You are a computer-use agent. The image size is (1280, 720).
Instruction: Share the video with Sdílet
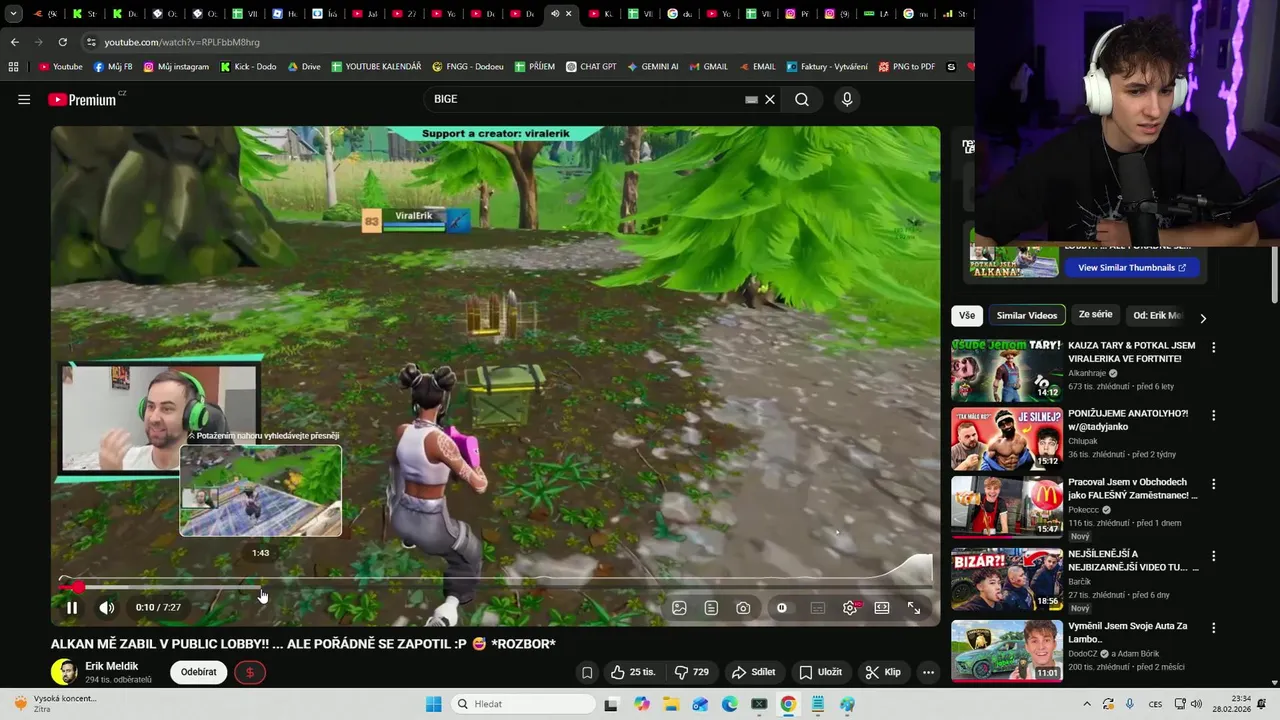[754, 672]
